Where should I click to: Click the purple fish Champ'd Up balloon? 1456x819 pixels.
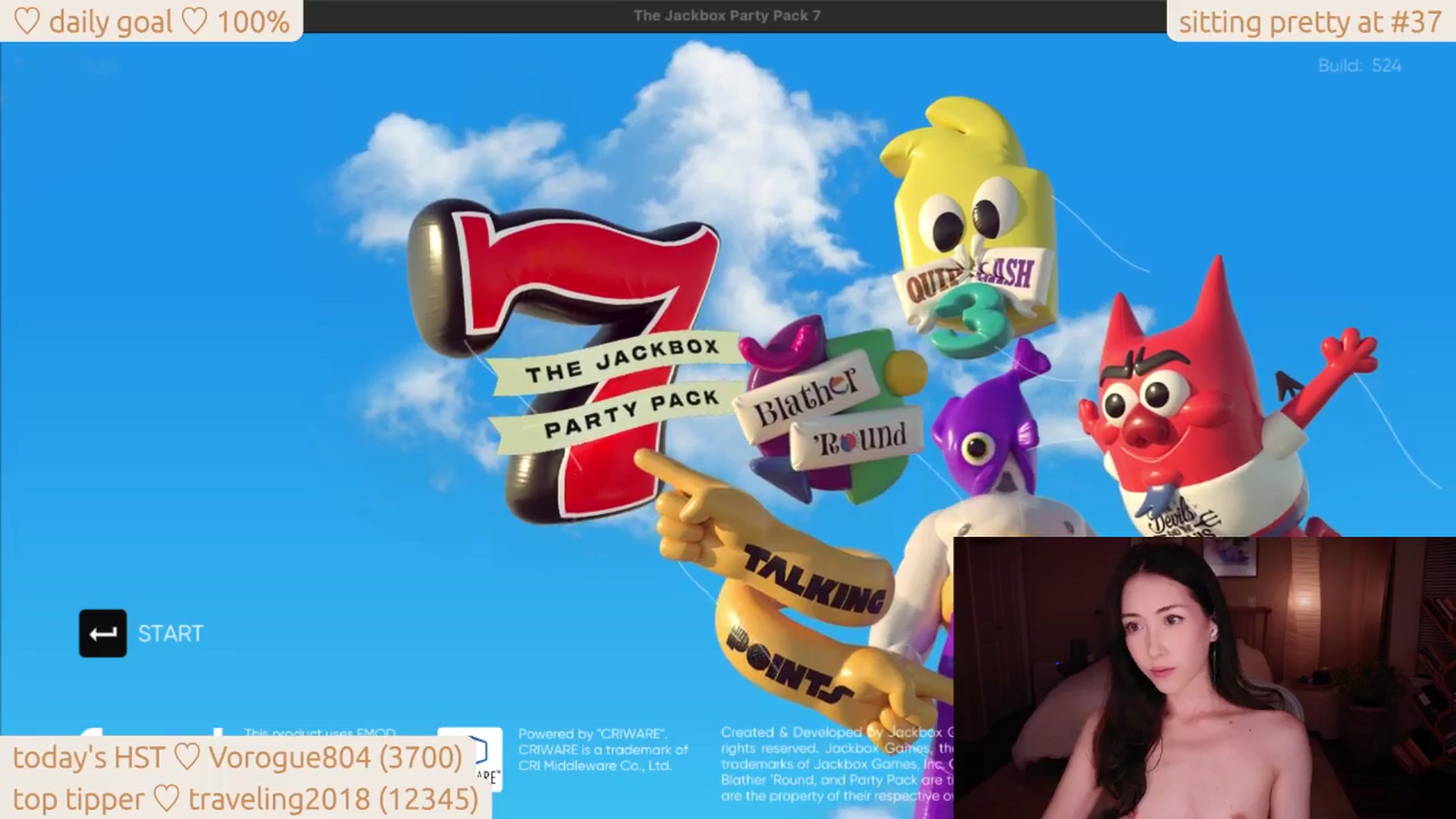(x=986, y=485)
